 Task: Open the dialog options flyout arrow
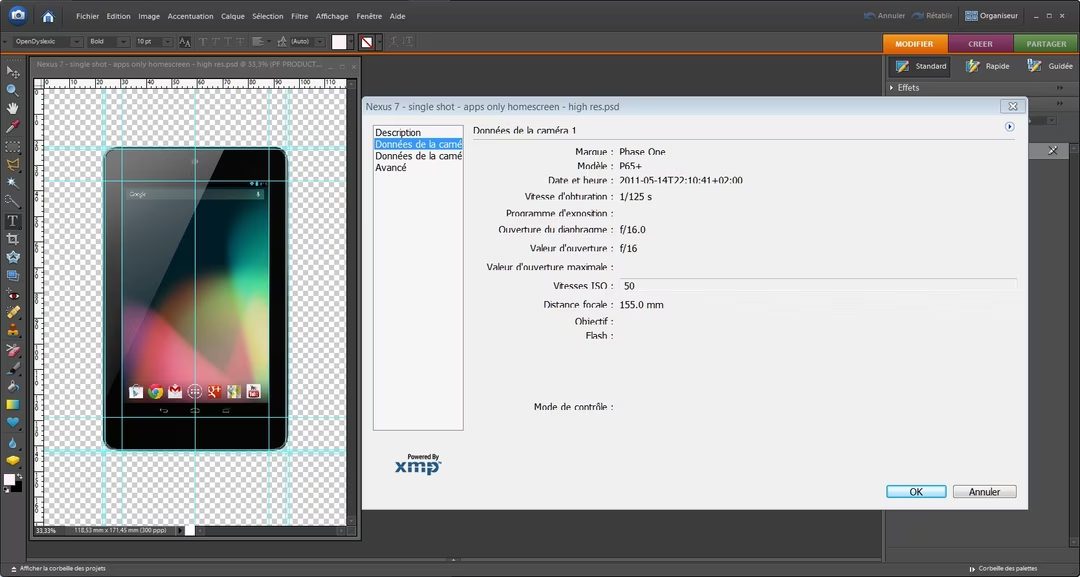[1009, 127]
